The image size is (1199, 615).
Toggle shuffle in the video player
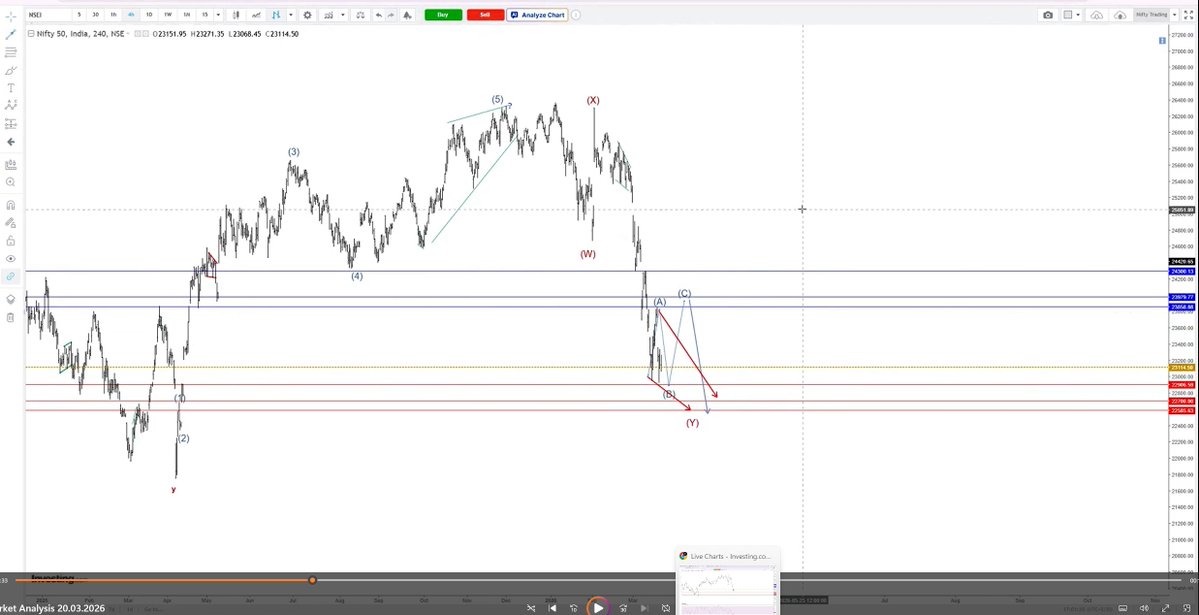531,608
